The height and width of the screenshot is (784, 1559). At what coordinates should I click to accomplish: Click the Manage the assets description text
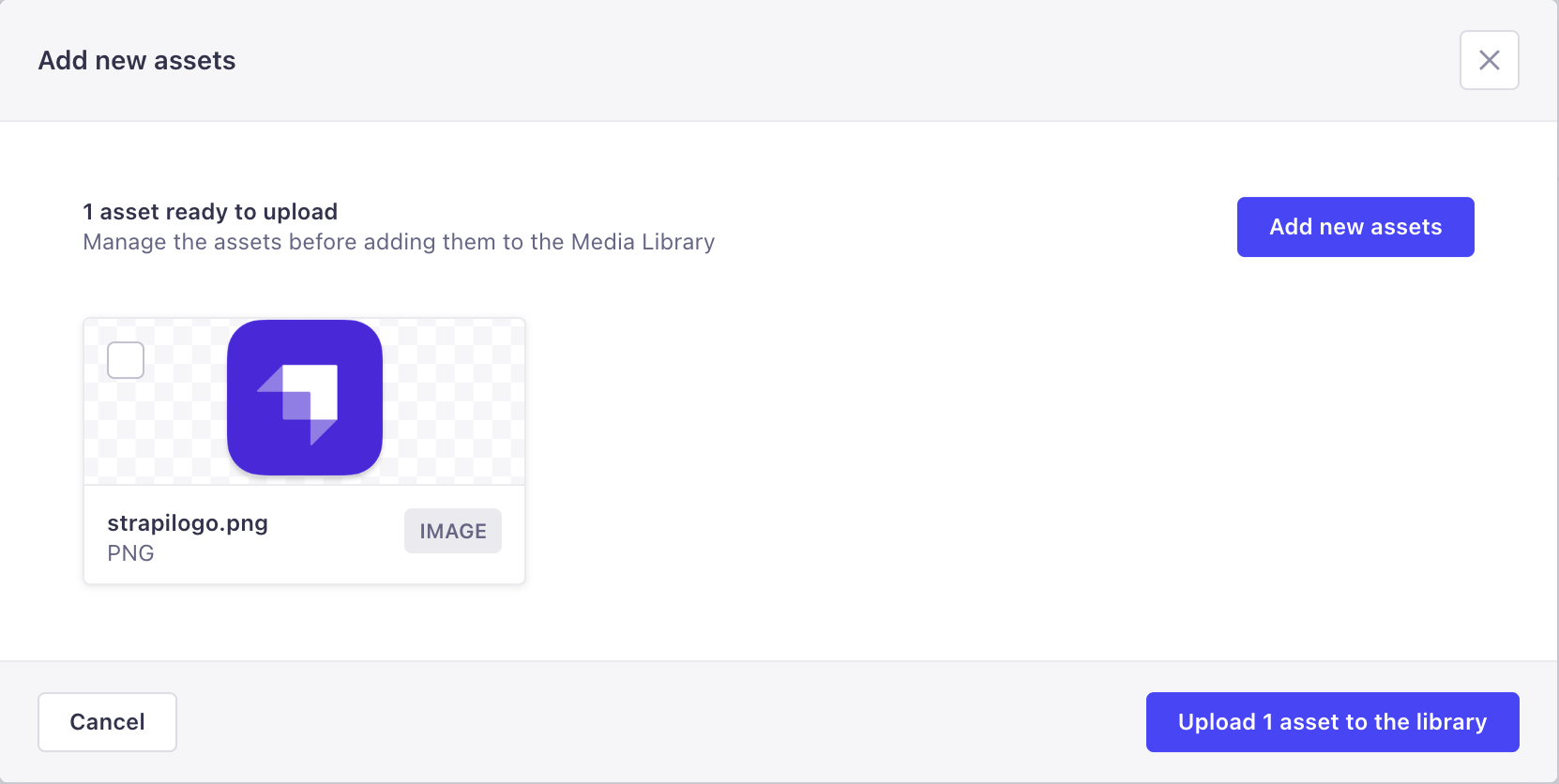[398, 242]
